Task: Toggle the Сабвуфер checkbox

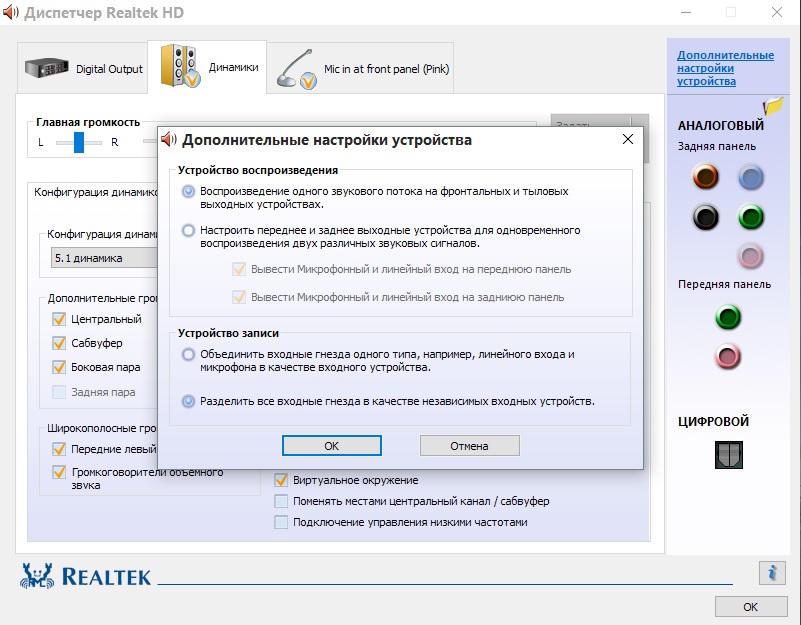Action: pyautogui.click(x=59, y=343)
